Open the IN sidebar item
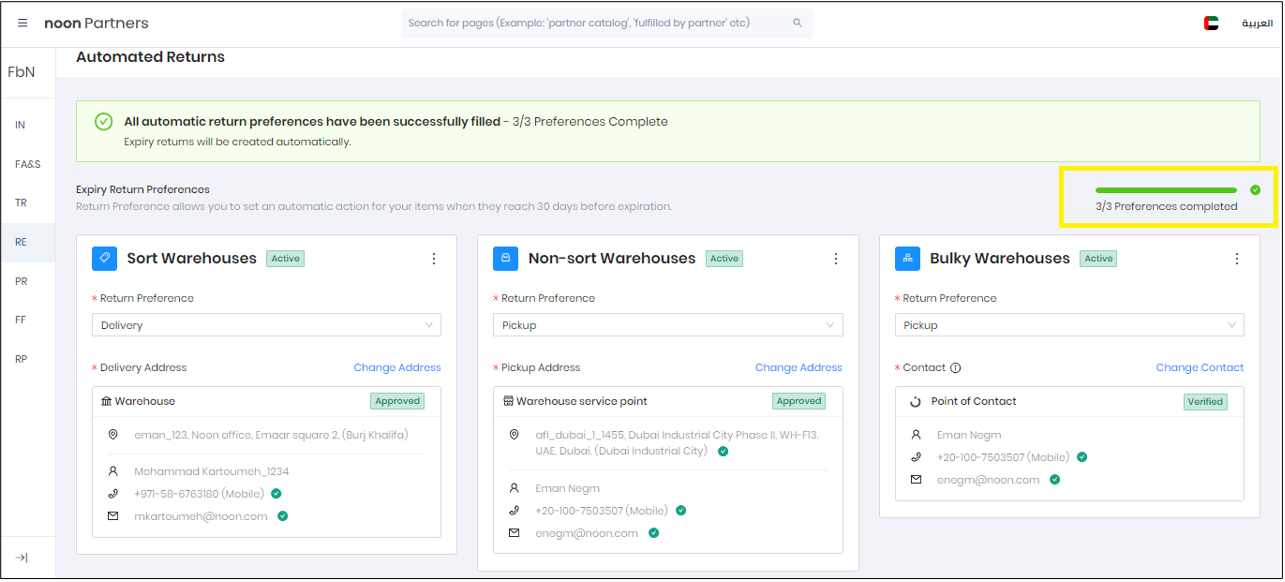This screenshot has width=1285, height=582. (x=21, y=125)
